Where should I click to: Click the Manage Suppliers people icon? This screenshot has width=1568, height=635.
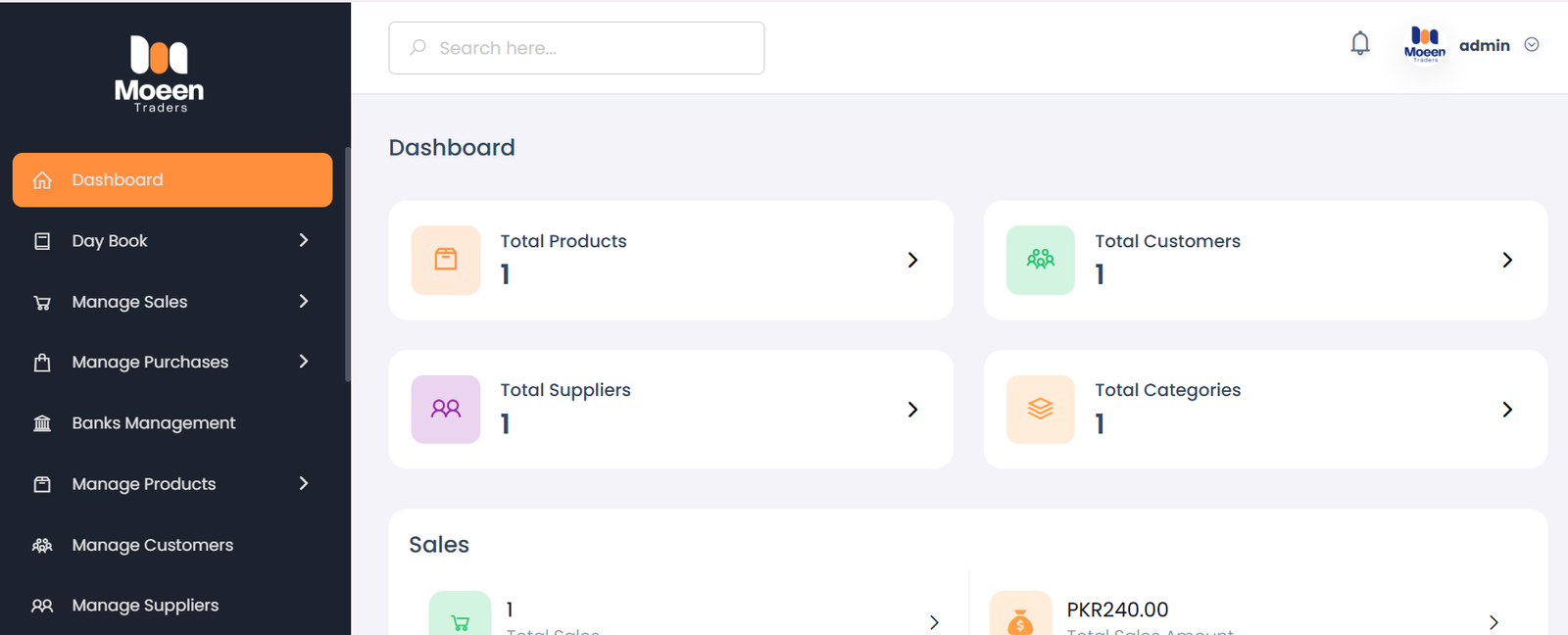tap(42, 606)
